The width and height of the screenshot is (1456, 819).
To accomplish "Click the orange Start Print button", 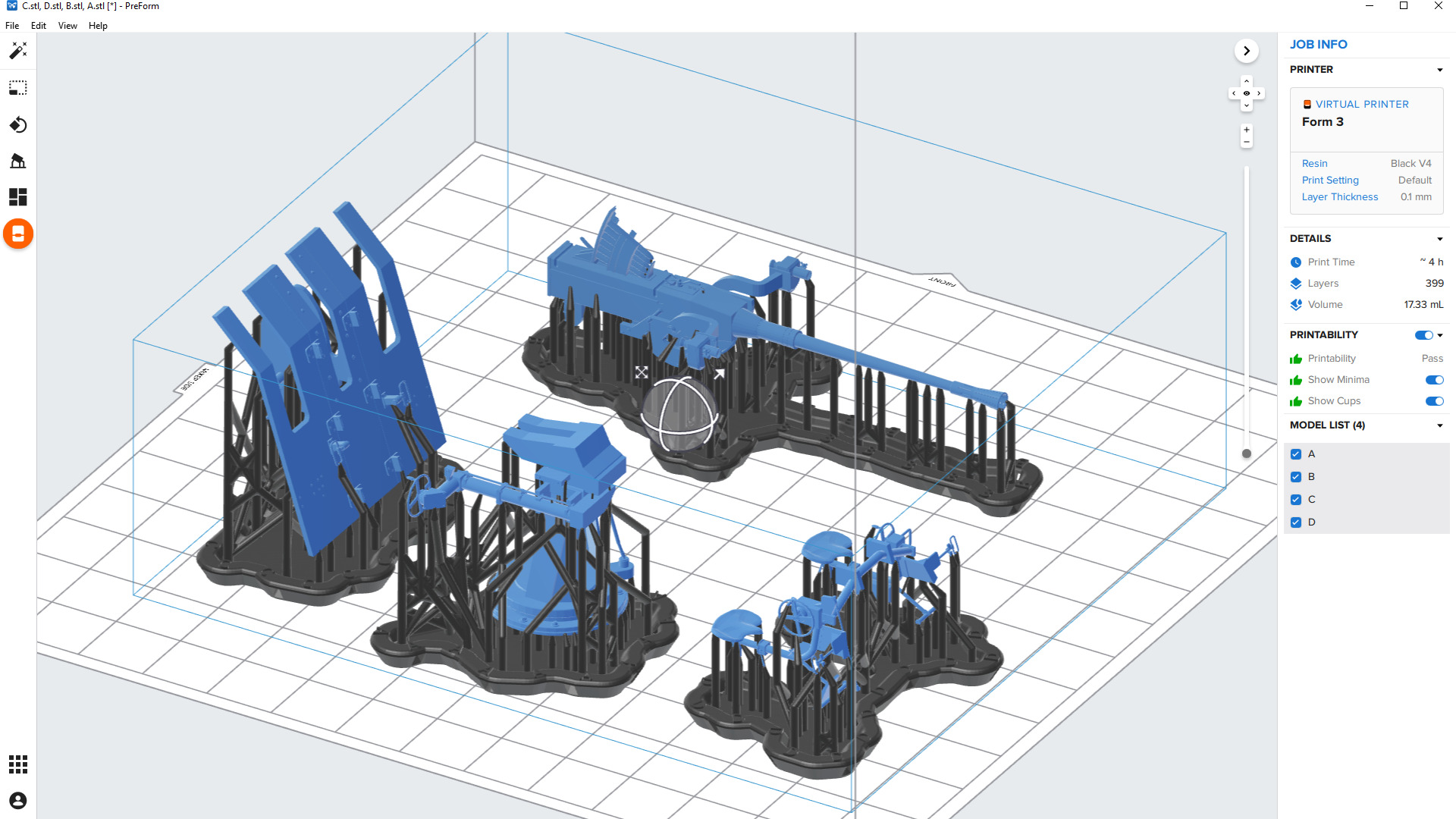I will pyautogui.click(x=18, y=234).
